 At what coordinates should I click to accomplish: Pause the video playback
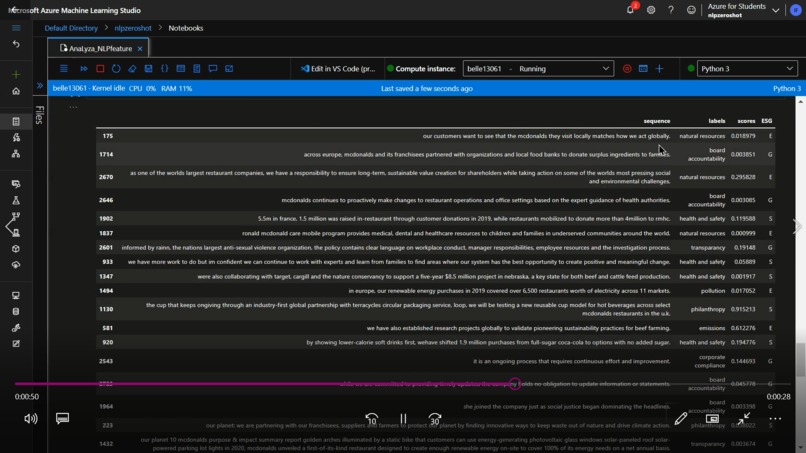(404, 419)
